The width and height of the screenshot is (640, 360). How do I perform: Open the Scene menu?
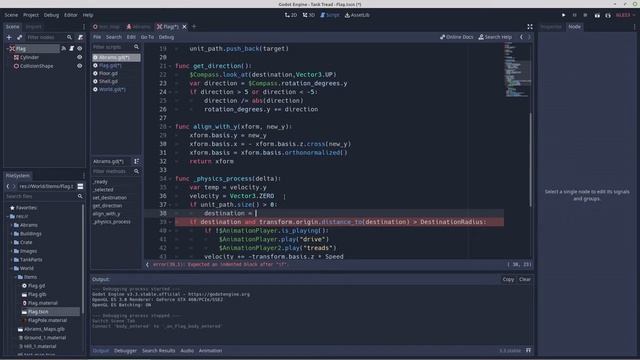click(x=11, y=15)
